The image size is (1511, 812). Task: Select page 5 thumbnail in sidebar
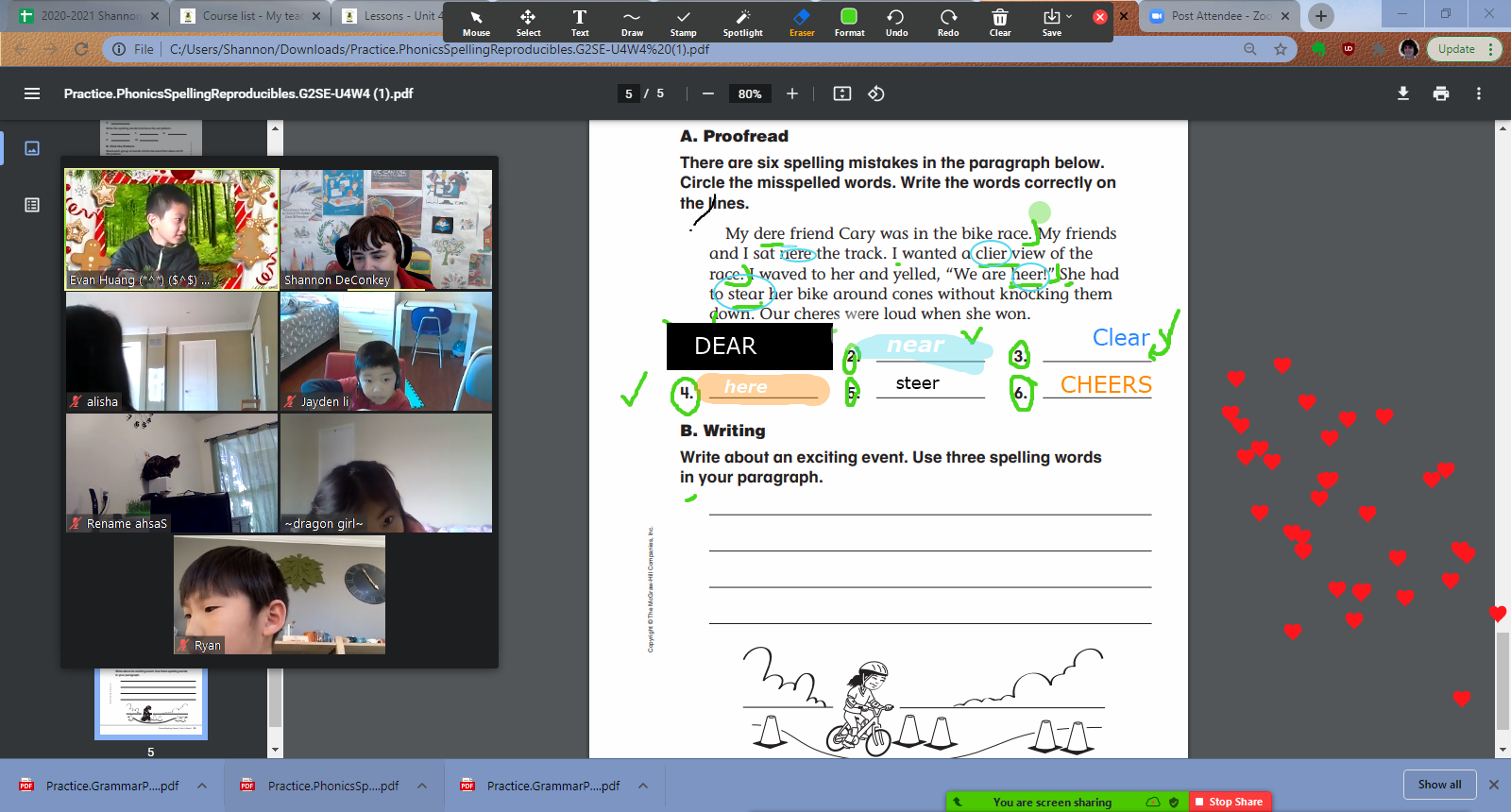point(150,703)
